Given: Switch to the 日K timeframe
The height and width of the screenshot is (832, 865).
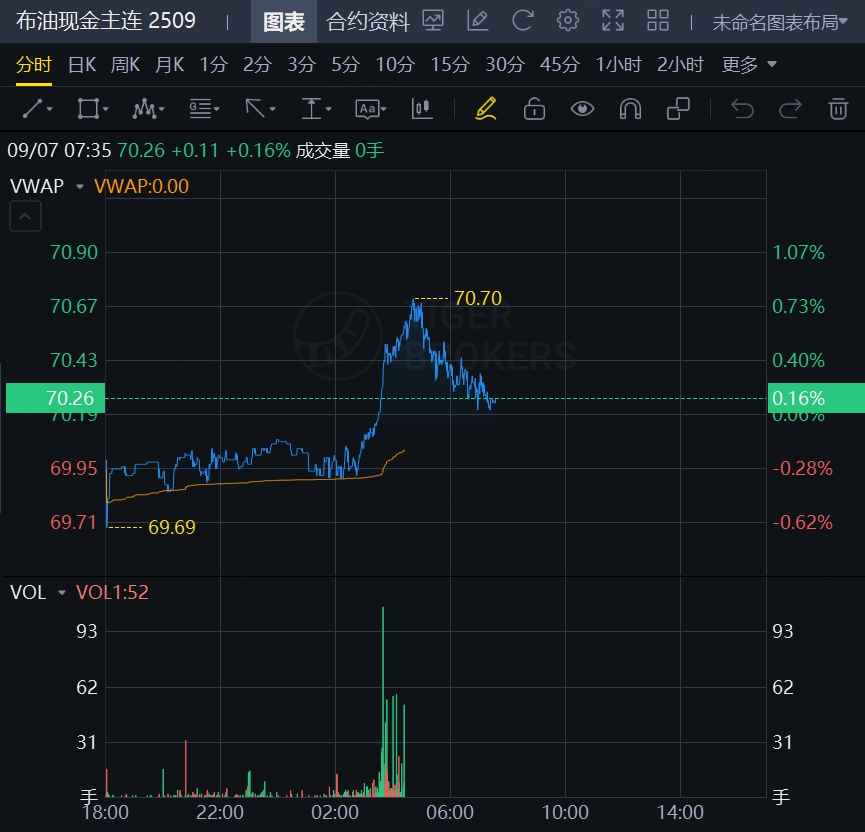Looking at the screenshot, I should click(81, 65).
